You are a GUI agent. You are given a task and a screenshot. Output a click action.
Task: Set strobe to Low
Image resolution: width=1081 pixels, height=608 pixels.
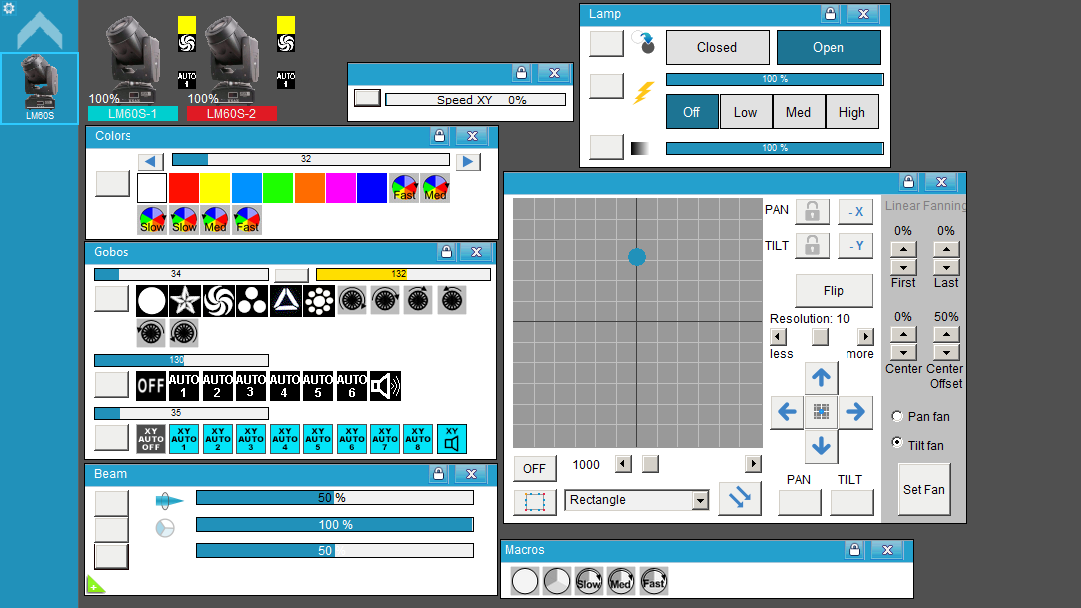pos(745,112)
